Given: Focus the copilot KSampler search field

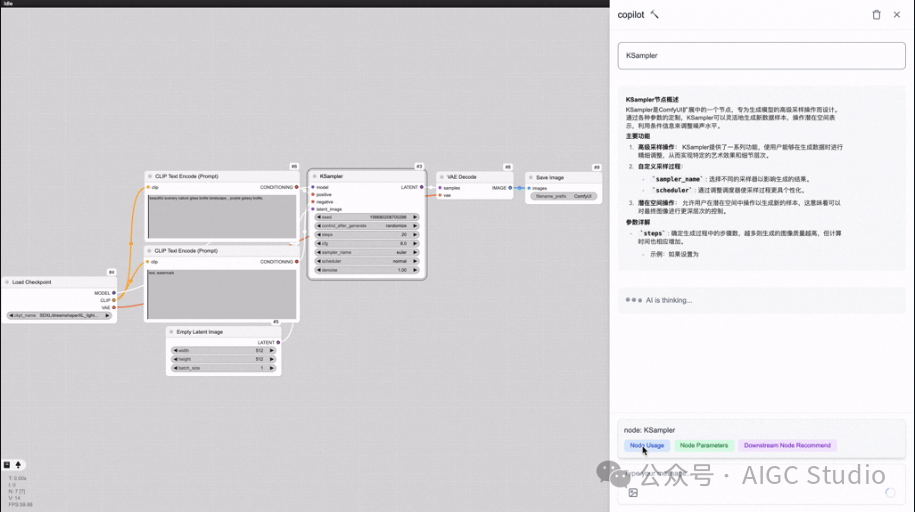Looking at the screenshot, I should coord(762,55).
